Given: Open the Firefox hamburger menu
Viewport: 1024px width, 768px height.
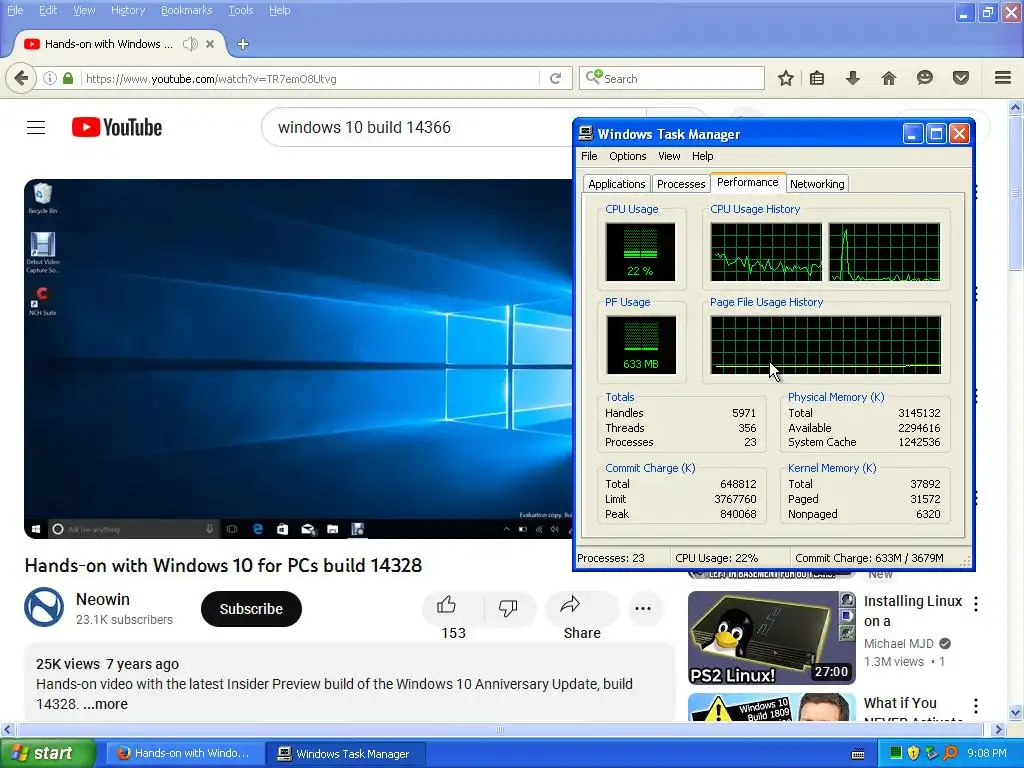Looking at the screenshot, I should [1003, 78].
